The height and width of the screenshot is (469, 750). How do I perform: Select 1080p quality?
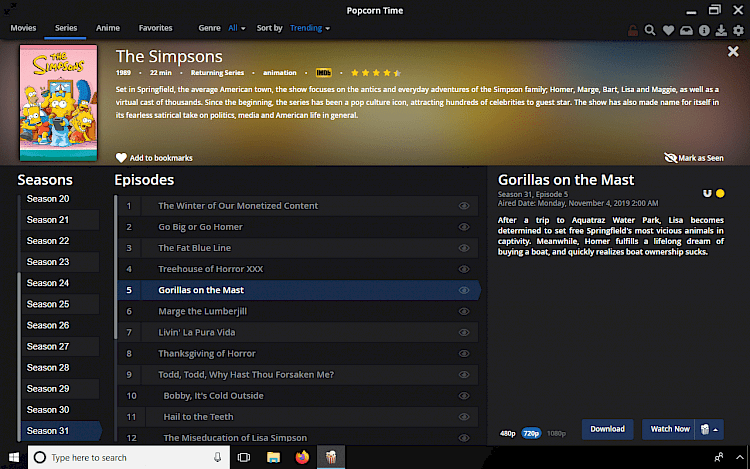[556, 434]
